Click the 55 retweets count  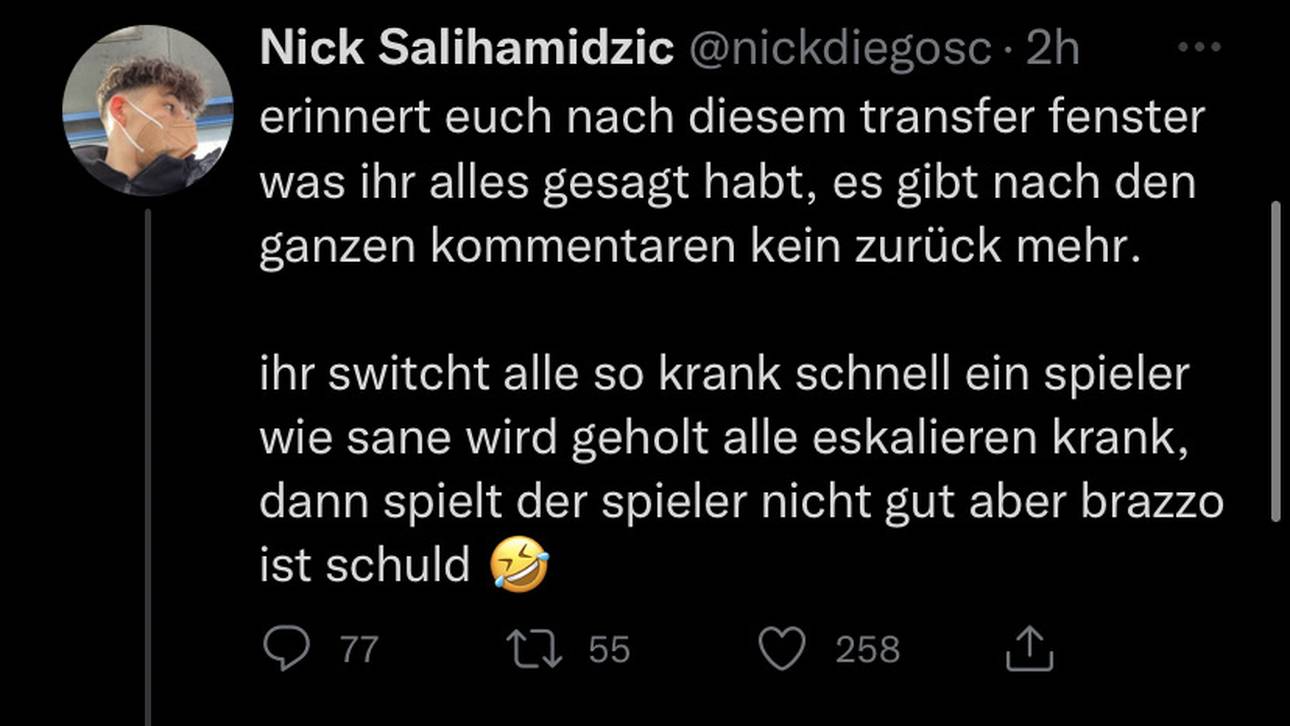coord(609,651)
